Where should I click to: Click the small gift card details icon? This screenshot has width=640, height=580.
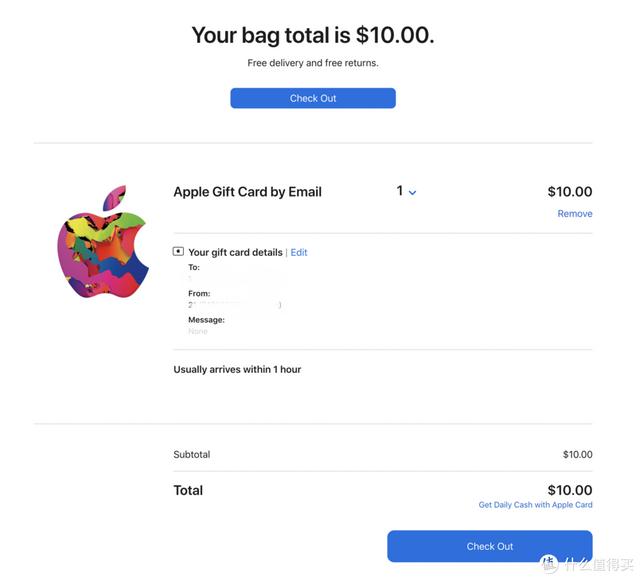click(178, 252)
